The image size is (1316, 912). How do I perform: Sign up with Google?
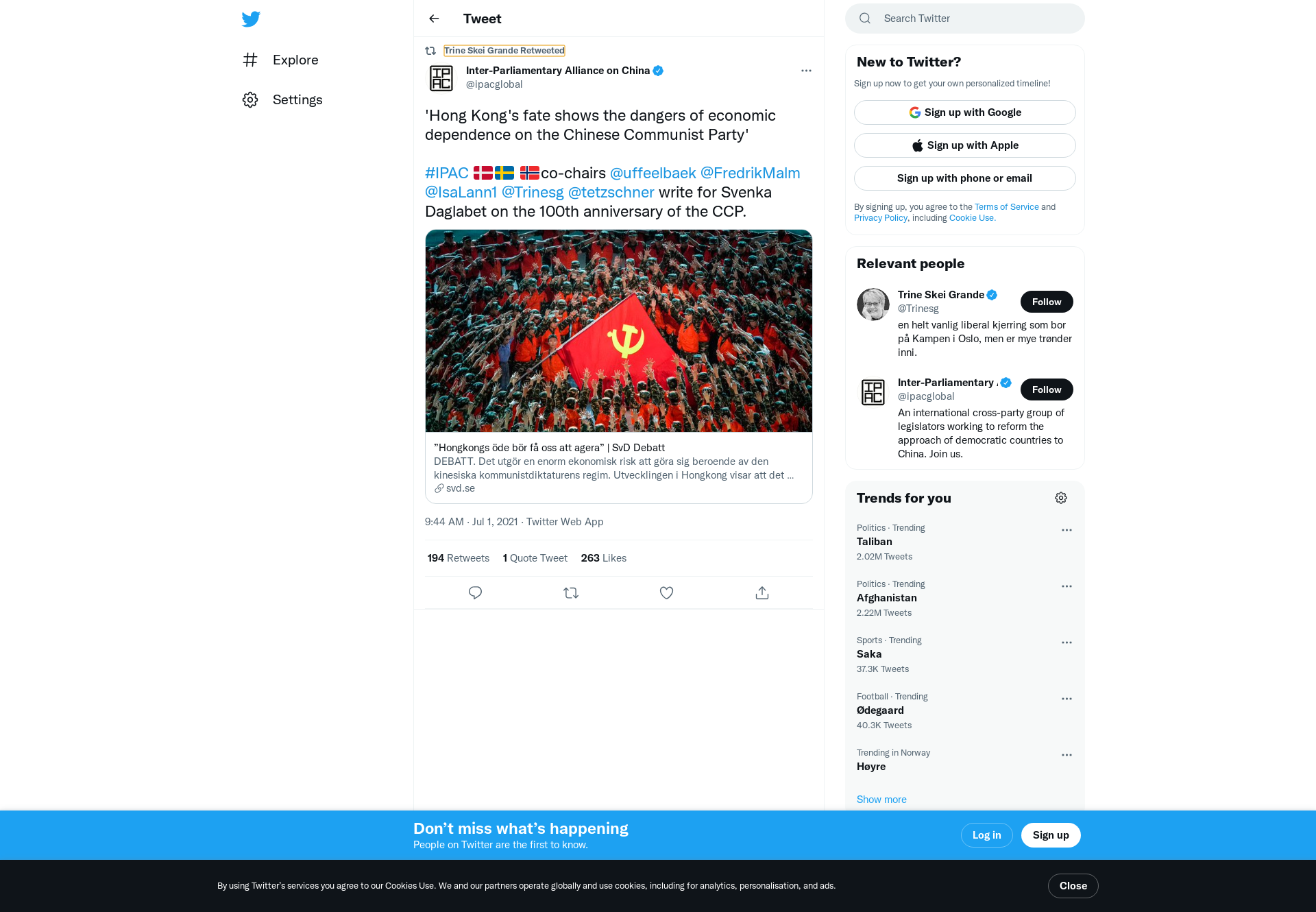tap(965, 112)
